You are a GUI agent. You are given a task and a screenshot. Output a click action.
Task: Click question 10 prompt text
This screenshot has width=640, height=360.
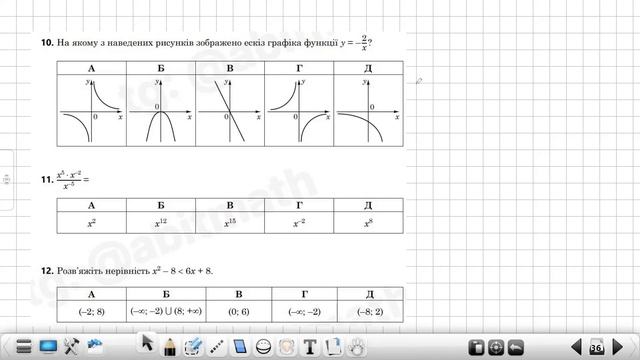click(x=207, y=42)
